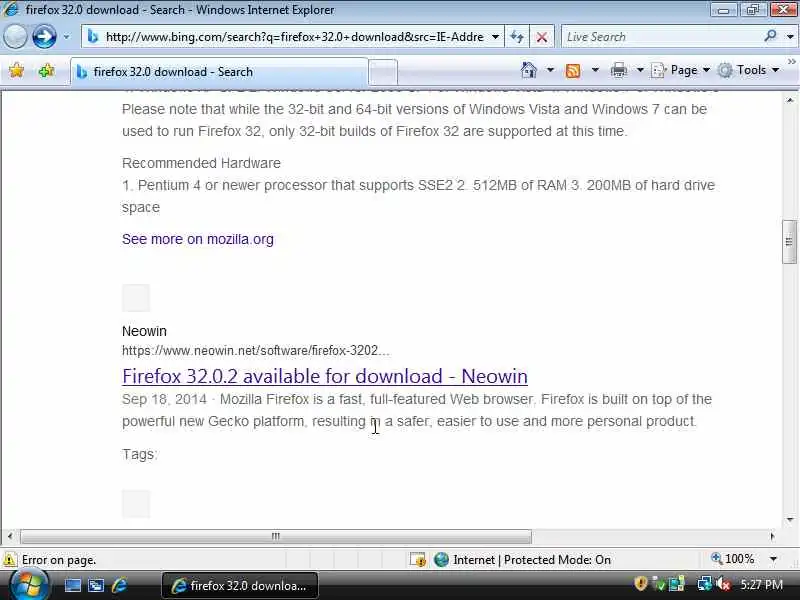Open the recent pages dropdown arrow

tap(66, 37)
